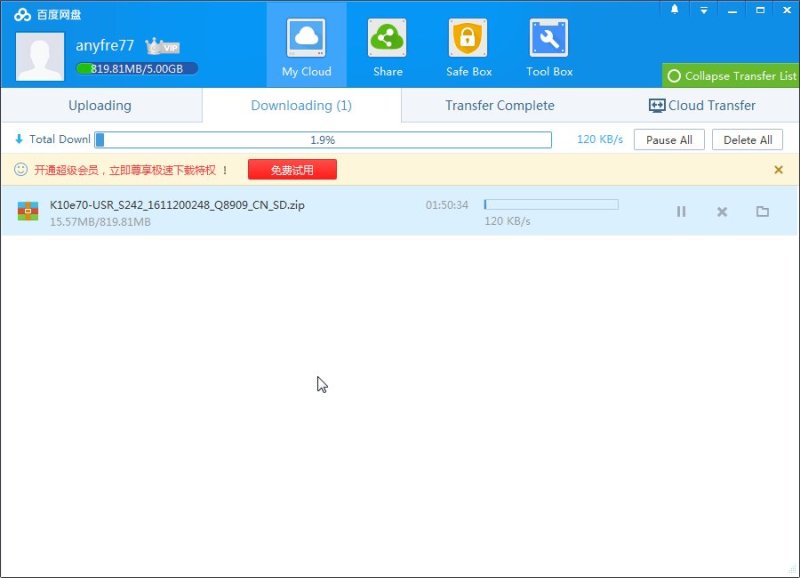The height and width of the screenshot is (578, 800).
Task: Click the smiley face icon in banner
Action: pyautogui.click(x=21, y=169)
